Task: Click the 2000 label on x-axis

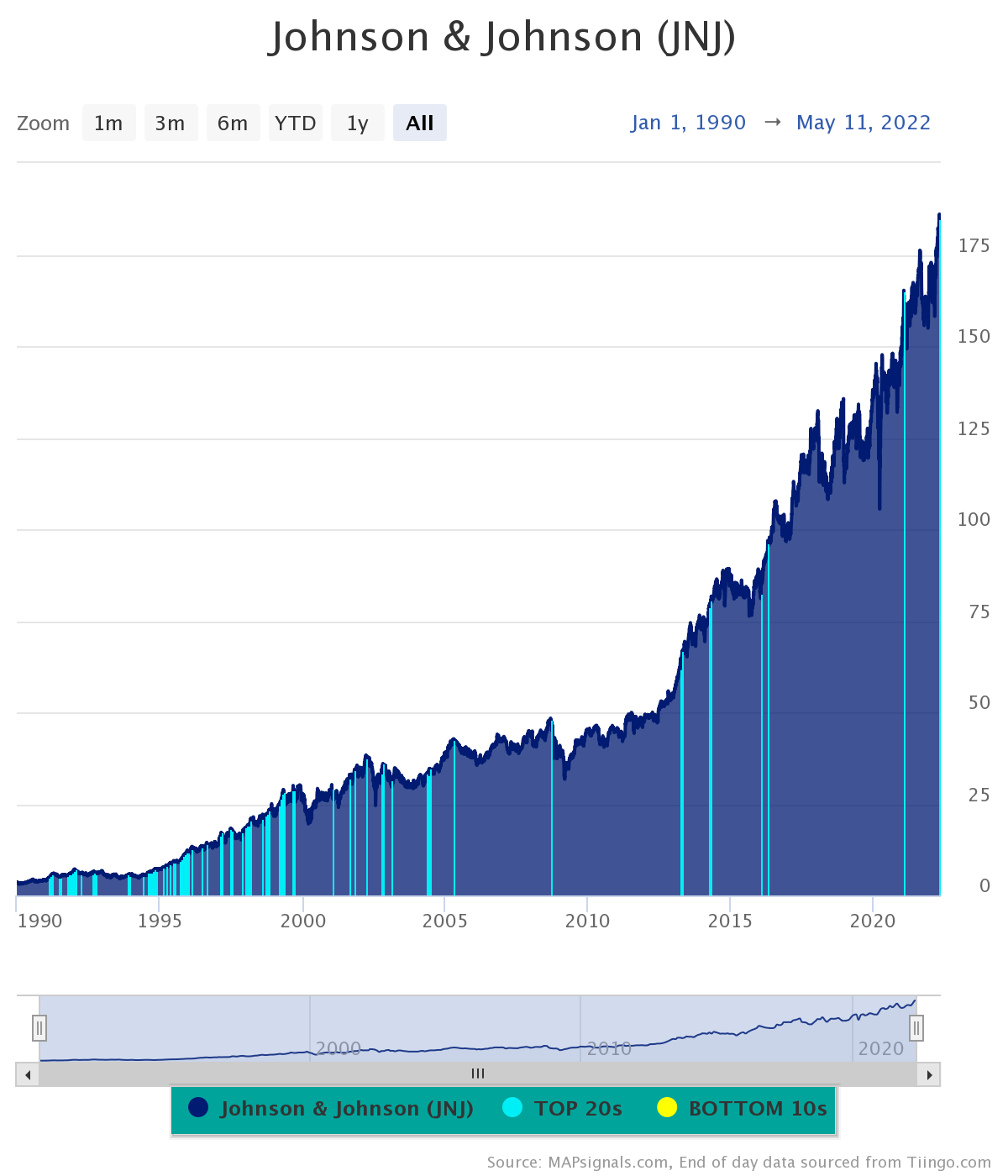Action: tap(303, 921)
